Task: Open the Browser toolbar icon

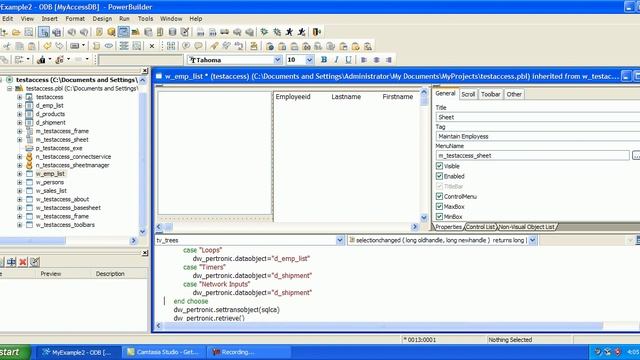Action: (111, 32)
